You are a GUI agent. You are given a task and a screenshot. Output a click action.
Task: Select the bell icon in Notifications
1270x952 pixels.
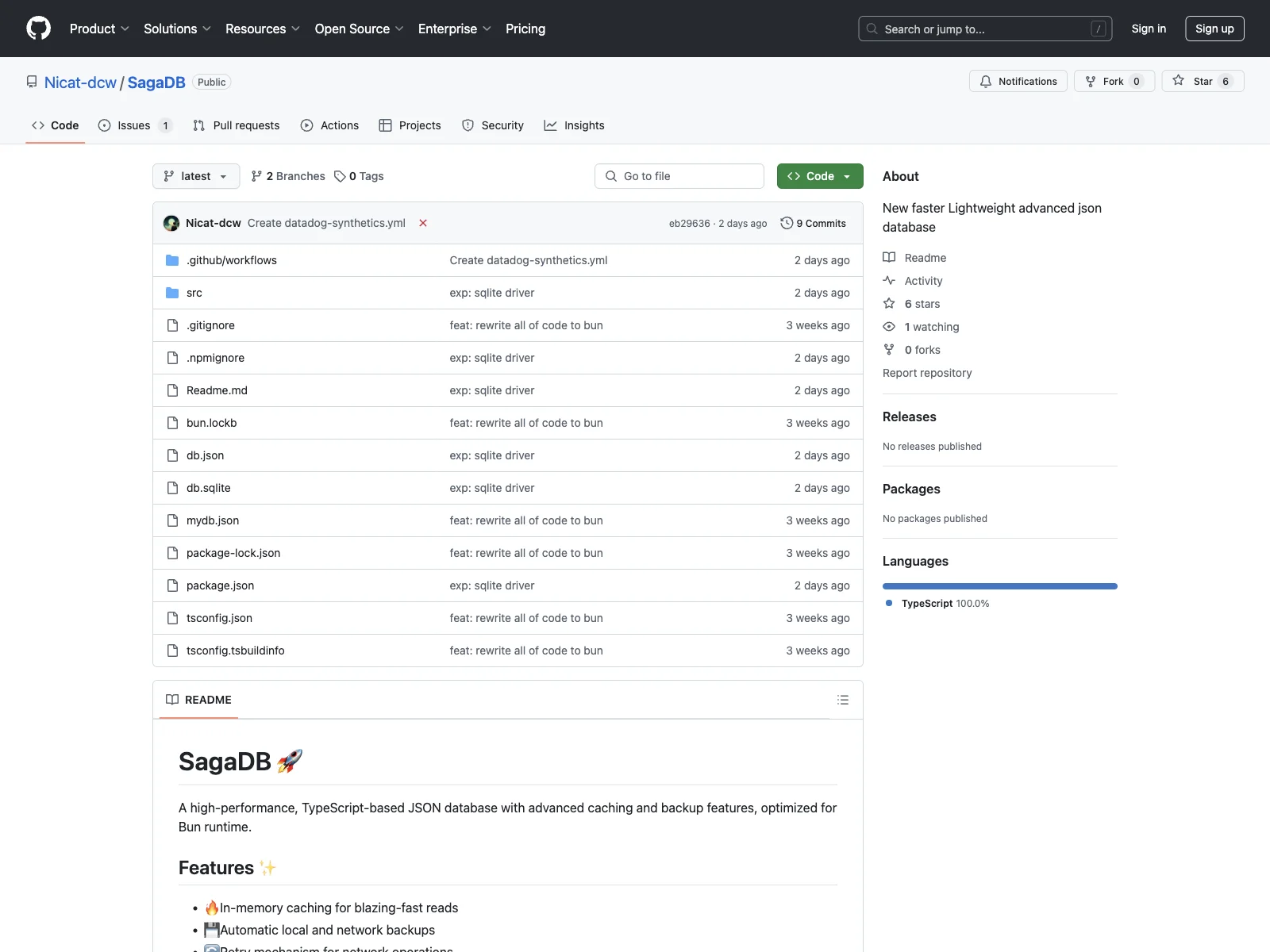coord(986,82)
